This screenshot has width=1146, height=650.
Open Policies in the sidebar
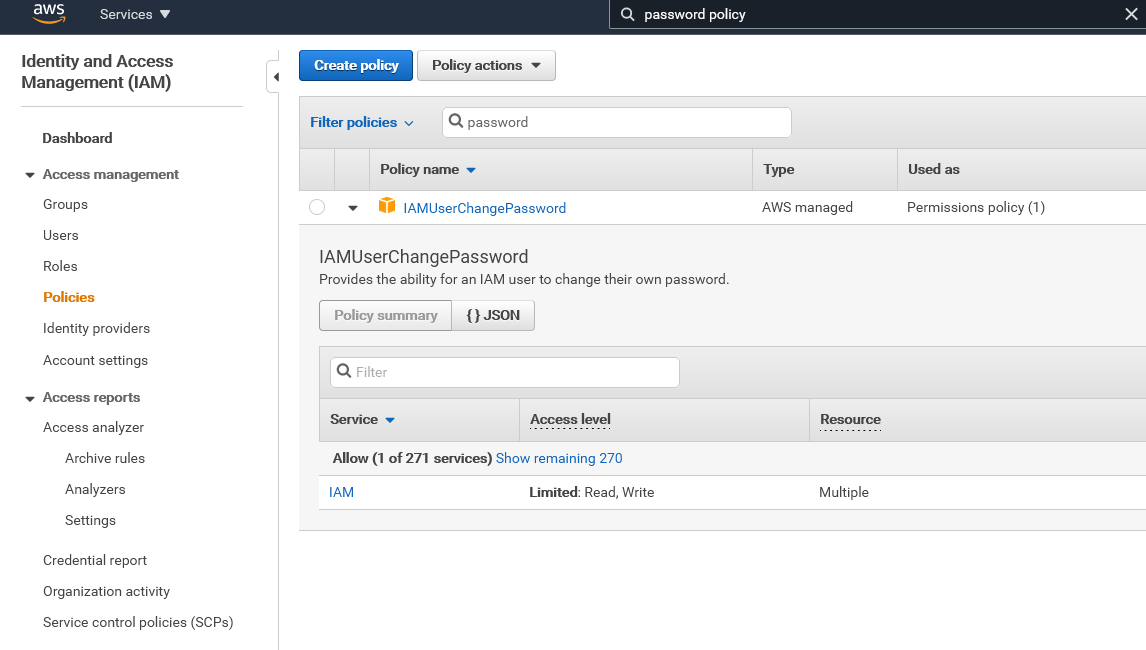point(69,298)
